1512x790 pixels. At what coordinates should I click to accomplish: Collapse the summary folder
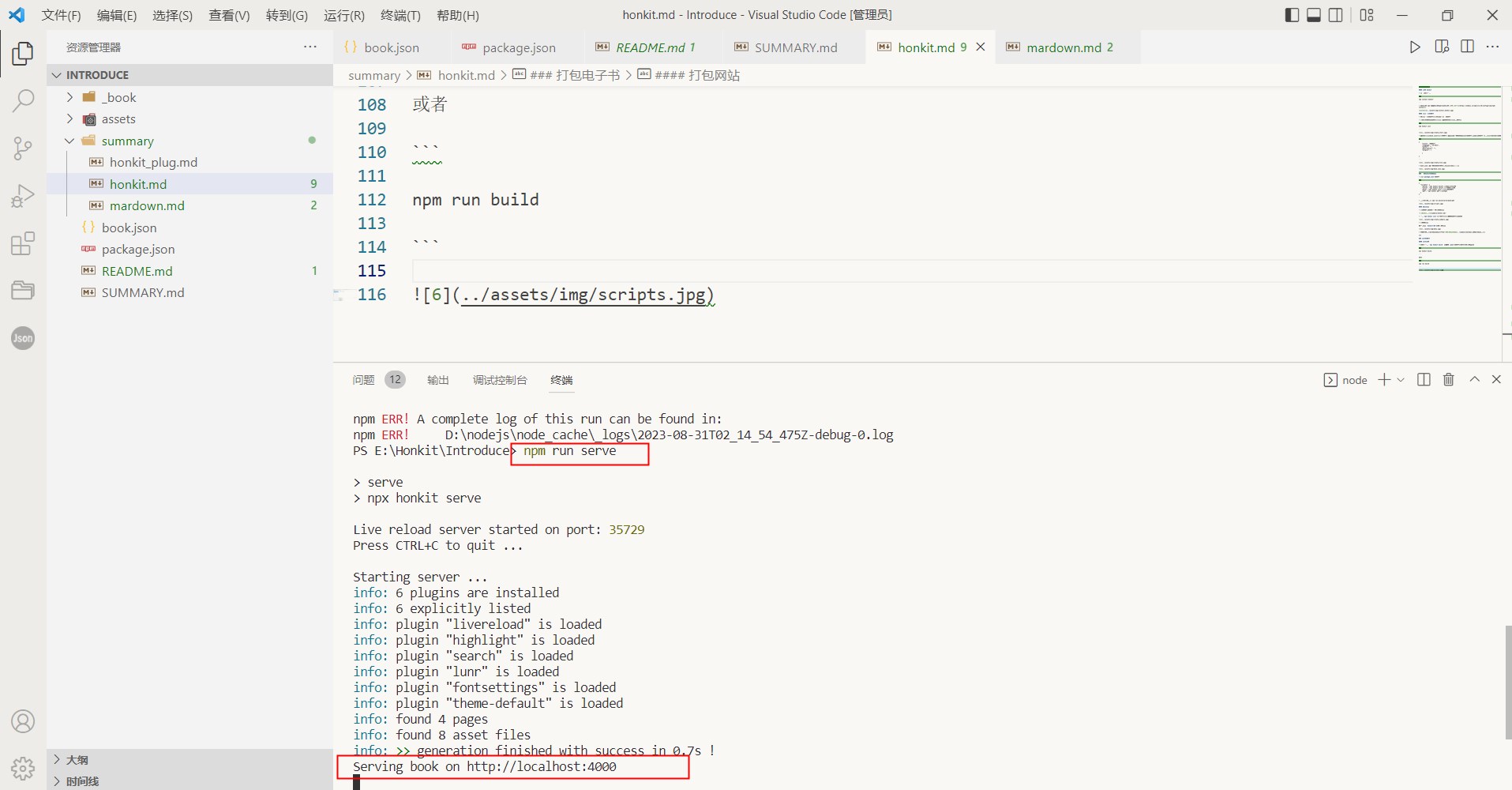(189, 141)
